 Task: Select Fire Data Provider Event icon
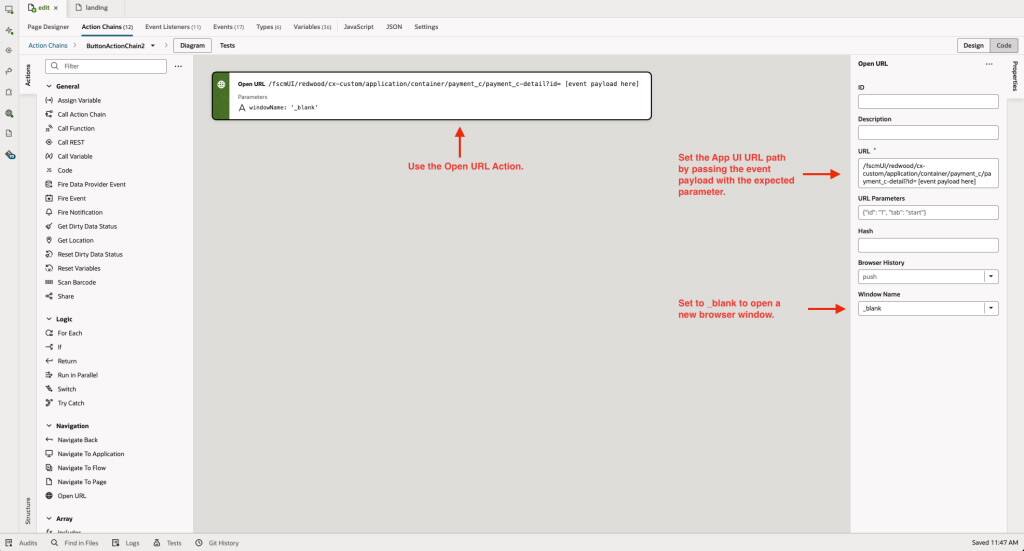(49, 185)
